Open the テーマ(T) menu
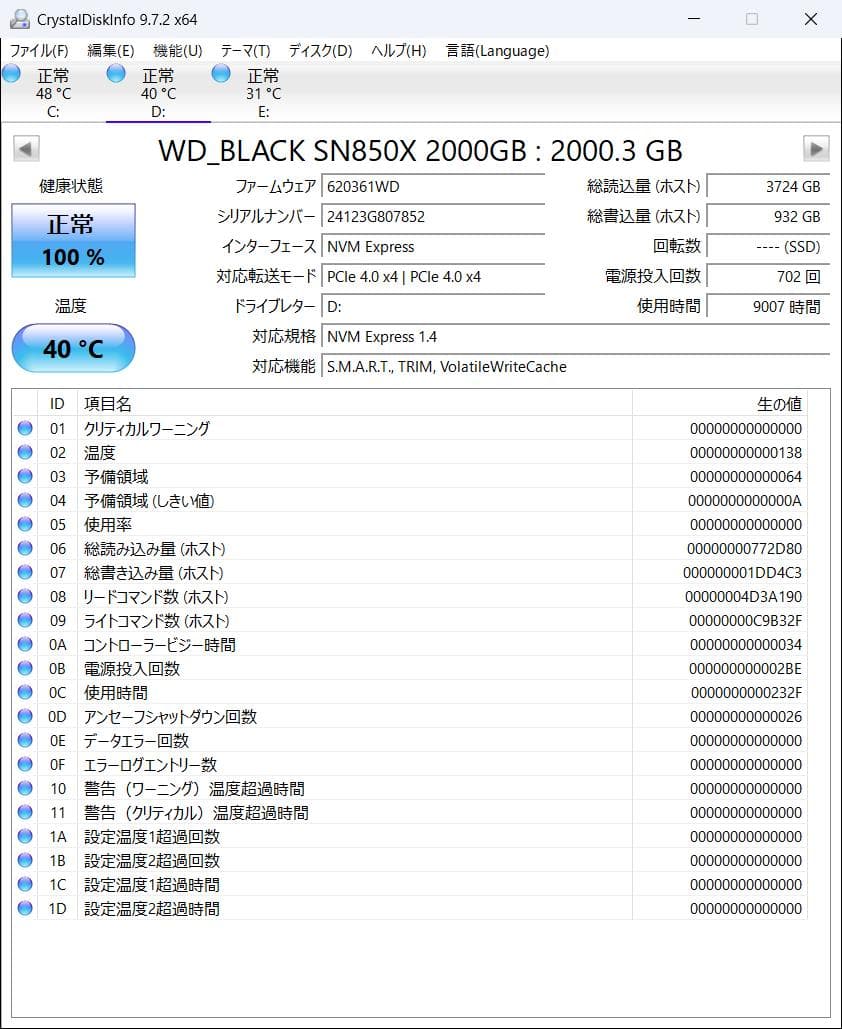Image resolution: width=842 pixels, height=1029 pixels. [245, 51]
